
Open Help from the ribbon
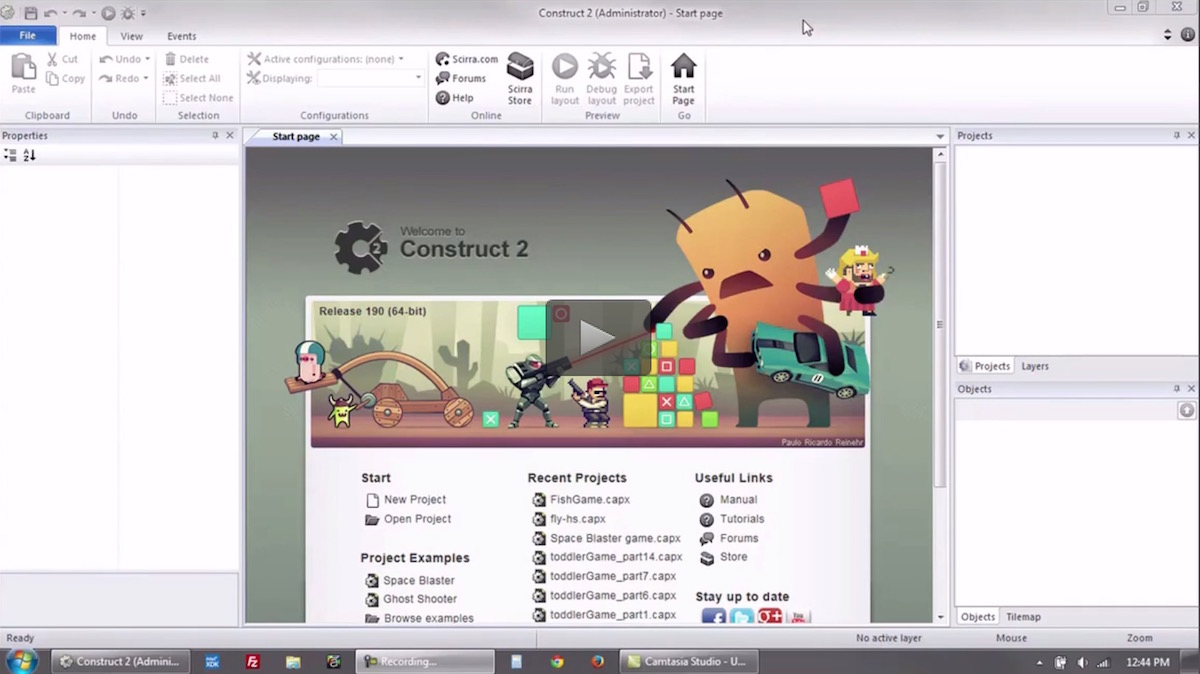click(455, 98)
